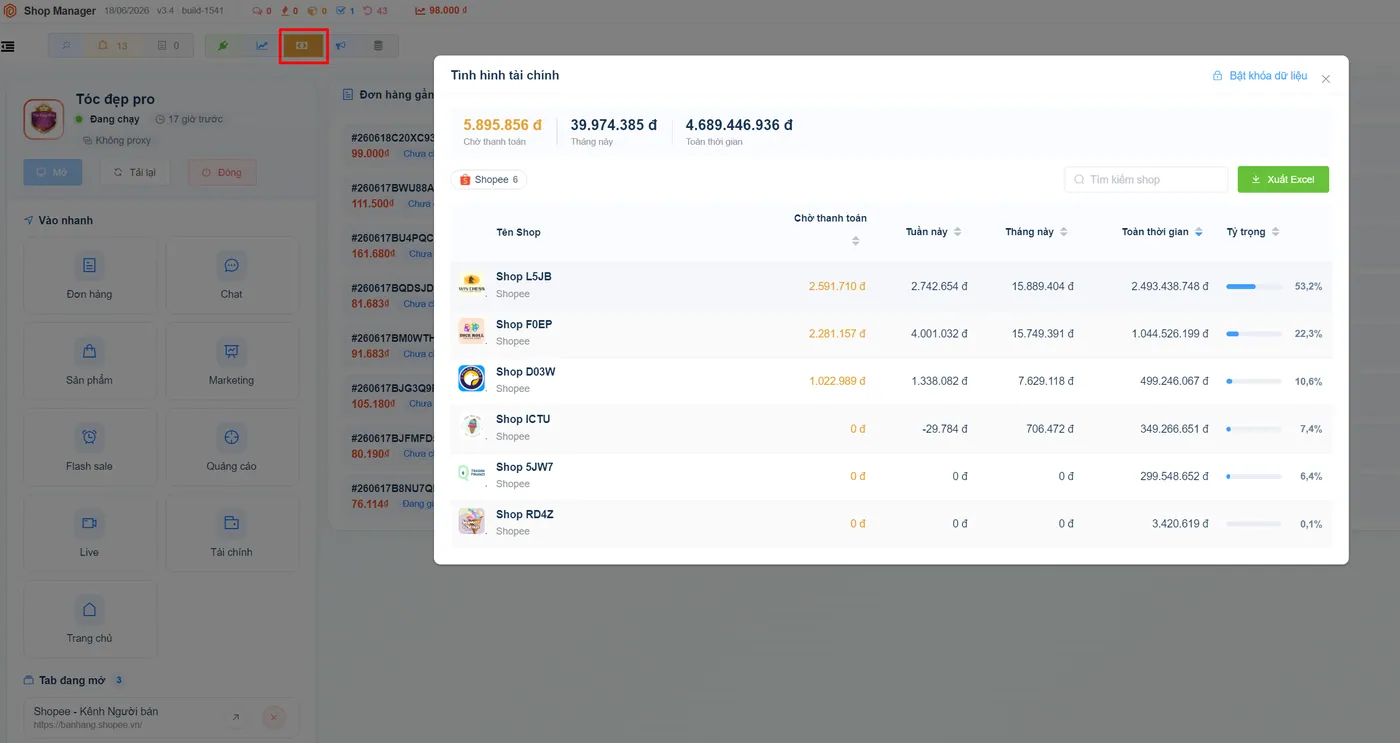Open the finance money icon in toolbar
The image size is (1400, 743).
point(303,46)
